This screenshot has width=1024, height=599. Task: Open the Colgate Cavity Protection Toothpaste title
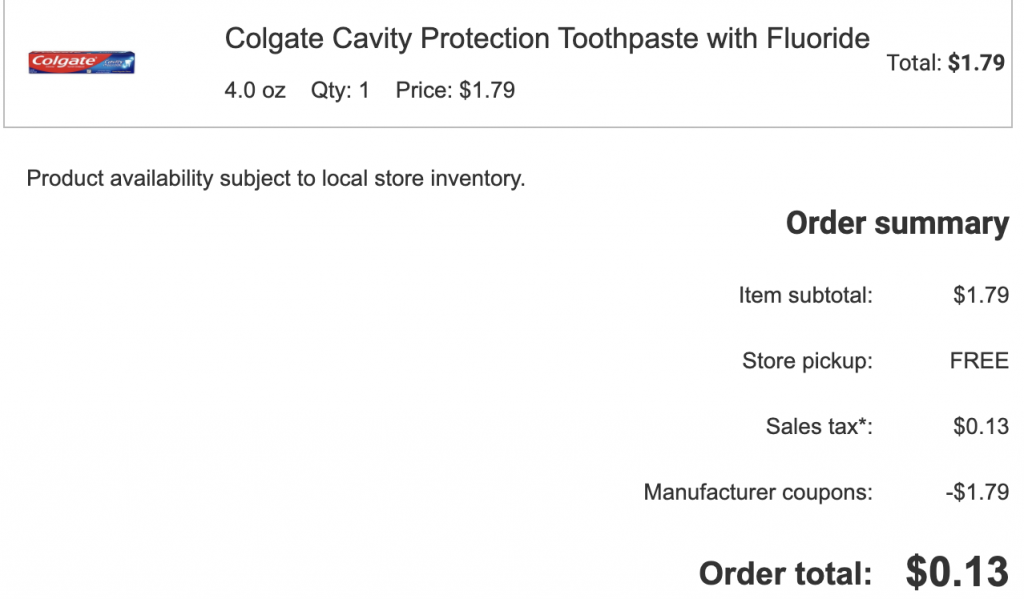point(547,39)
